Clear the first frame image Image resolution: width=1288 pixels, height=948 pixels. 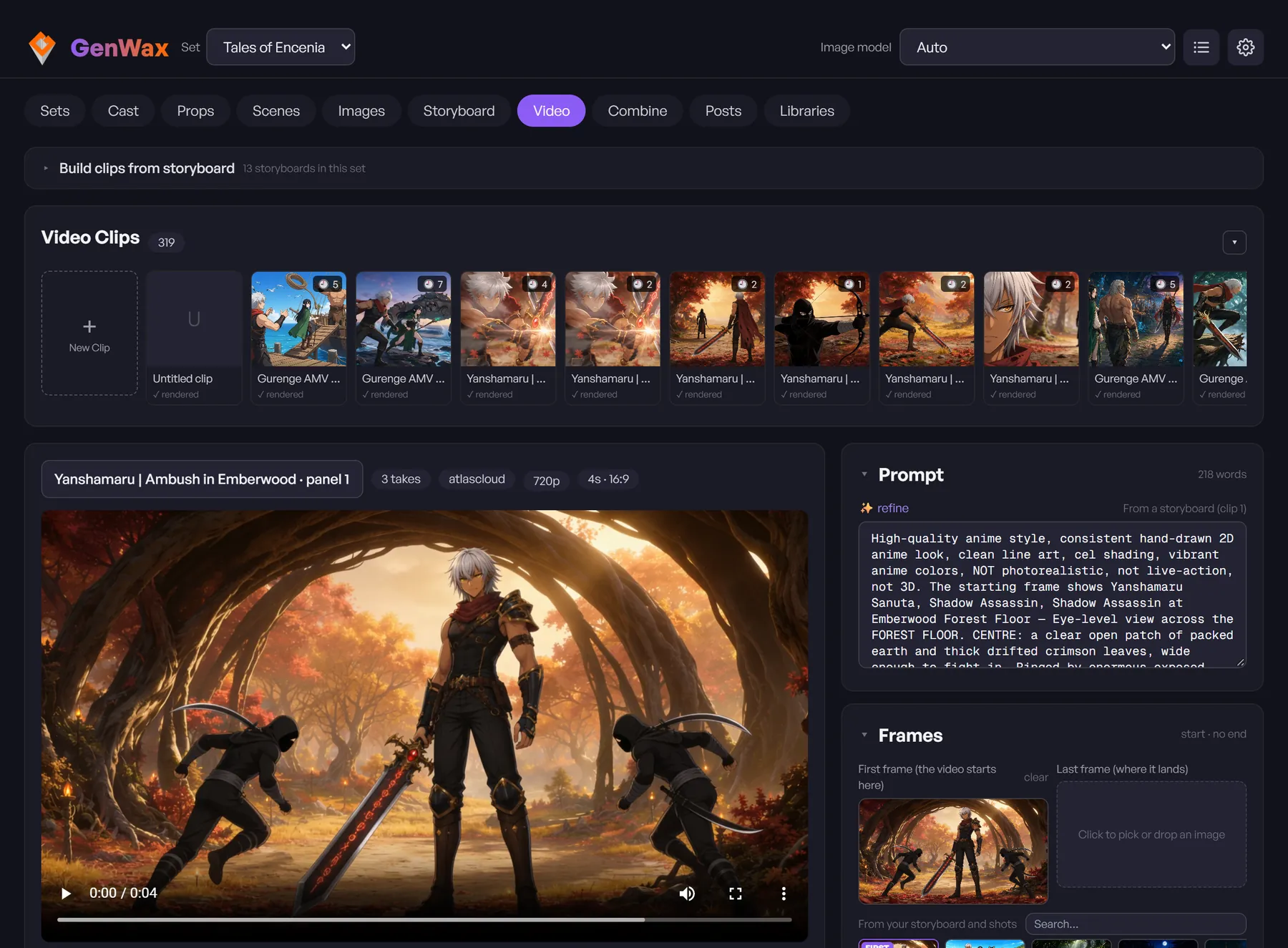(x=1035, y=777)
